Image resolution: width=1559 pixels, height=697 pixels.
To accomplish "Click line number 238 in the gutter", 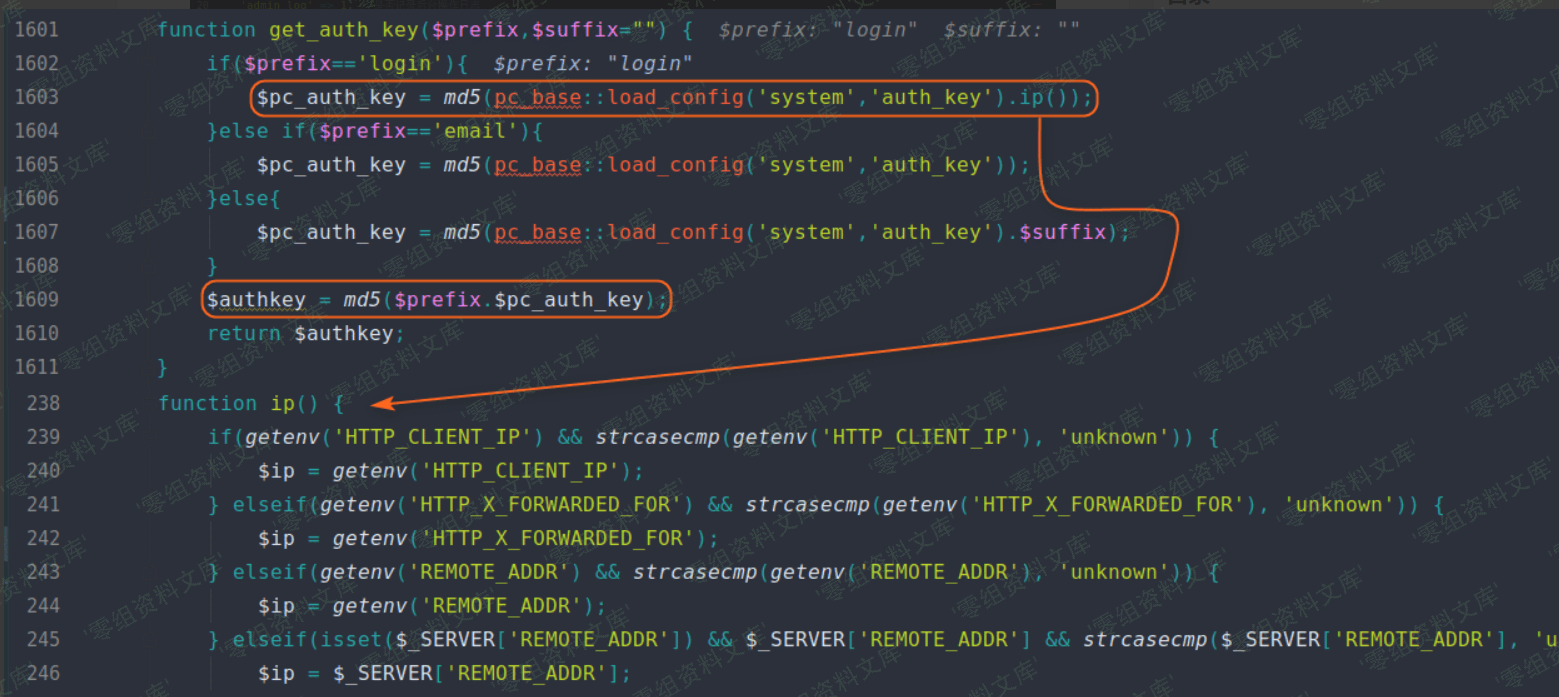I will pyautogui.click(x=43, y=404).
